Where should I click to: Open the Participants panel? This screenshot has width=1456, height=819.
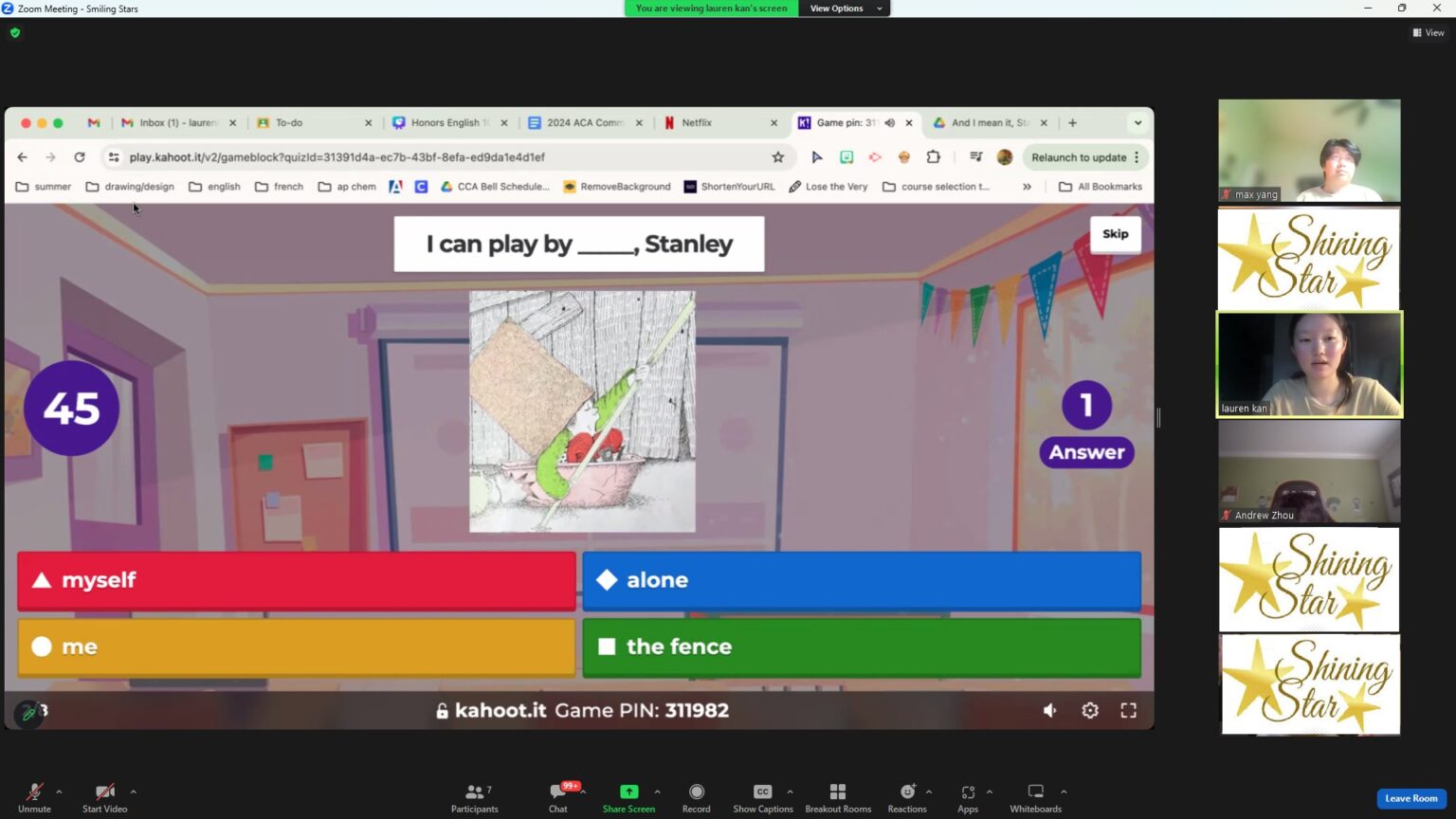coord(475,797)
